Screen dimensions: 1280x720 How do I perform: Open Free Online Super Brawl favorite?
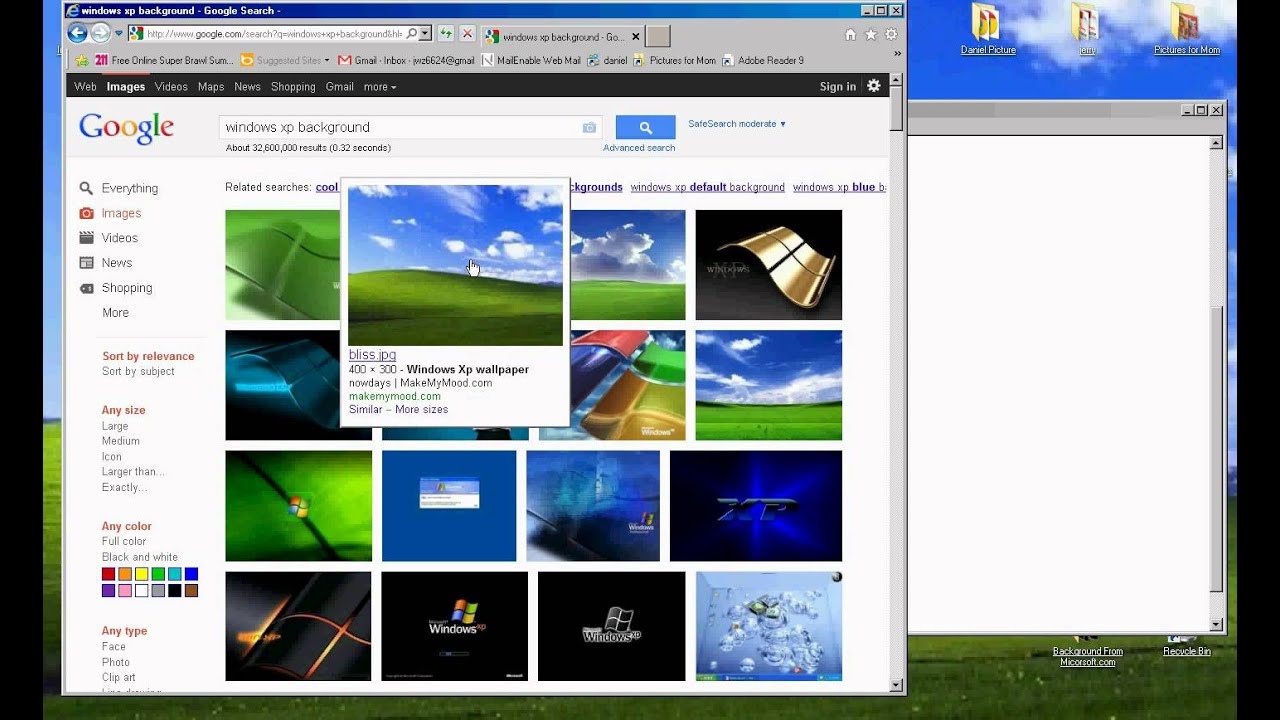(x=164, y=60)
